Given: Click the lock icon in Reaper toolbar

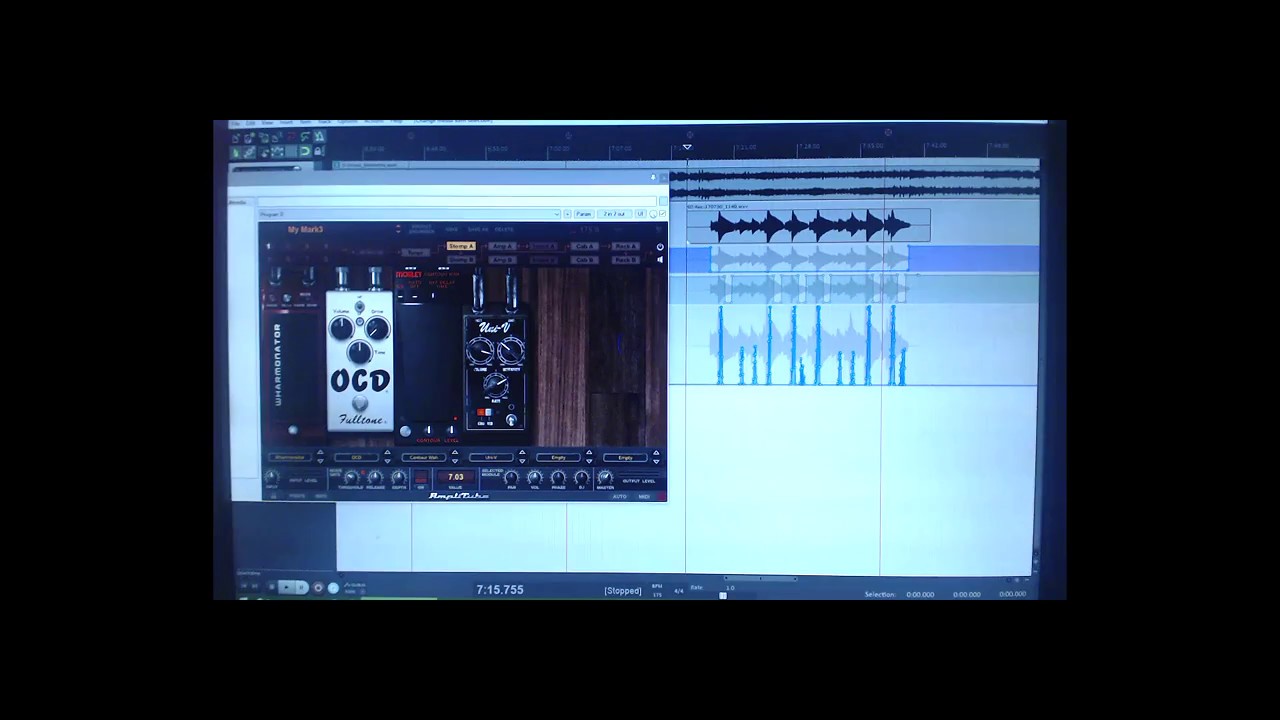Looking at the screenshot, I should point(319,151).
